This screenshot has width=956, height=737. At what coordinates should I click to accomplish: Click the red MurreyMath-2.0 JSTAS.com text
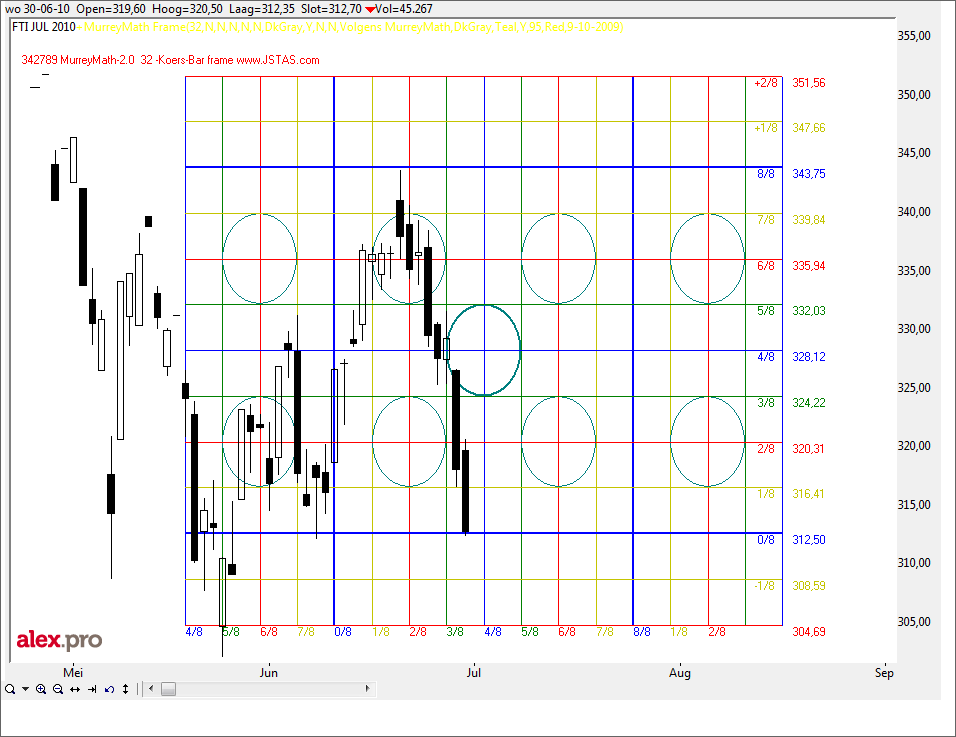(x=170, y=60)
